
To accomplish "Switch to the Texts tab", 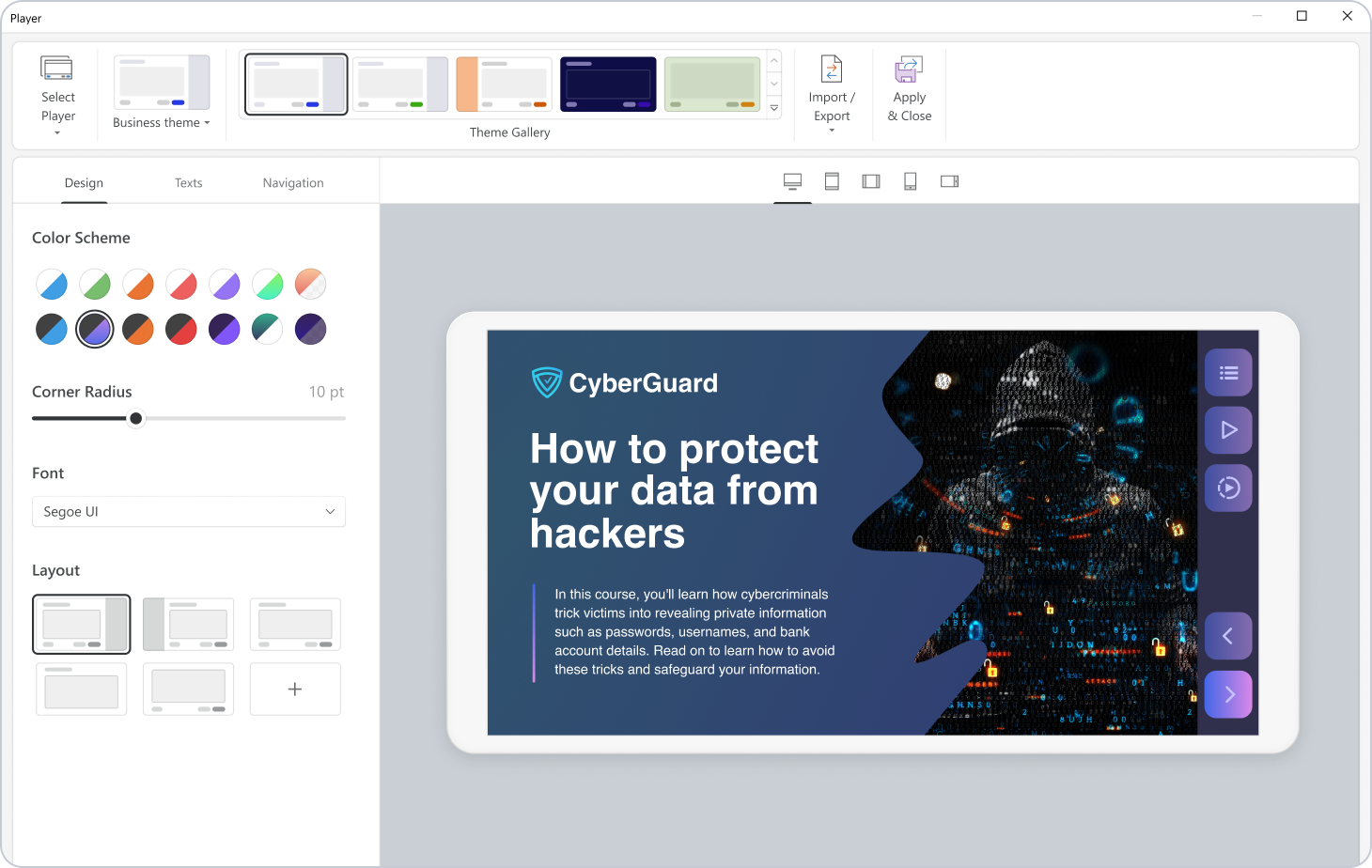I will point(188,183).
